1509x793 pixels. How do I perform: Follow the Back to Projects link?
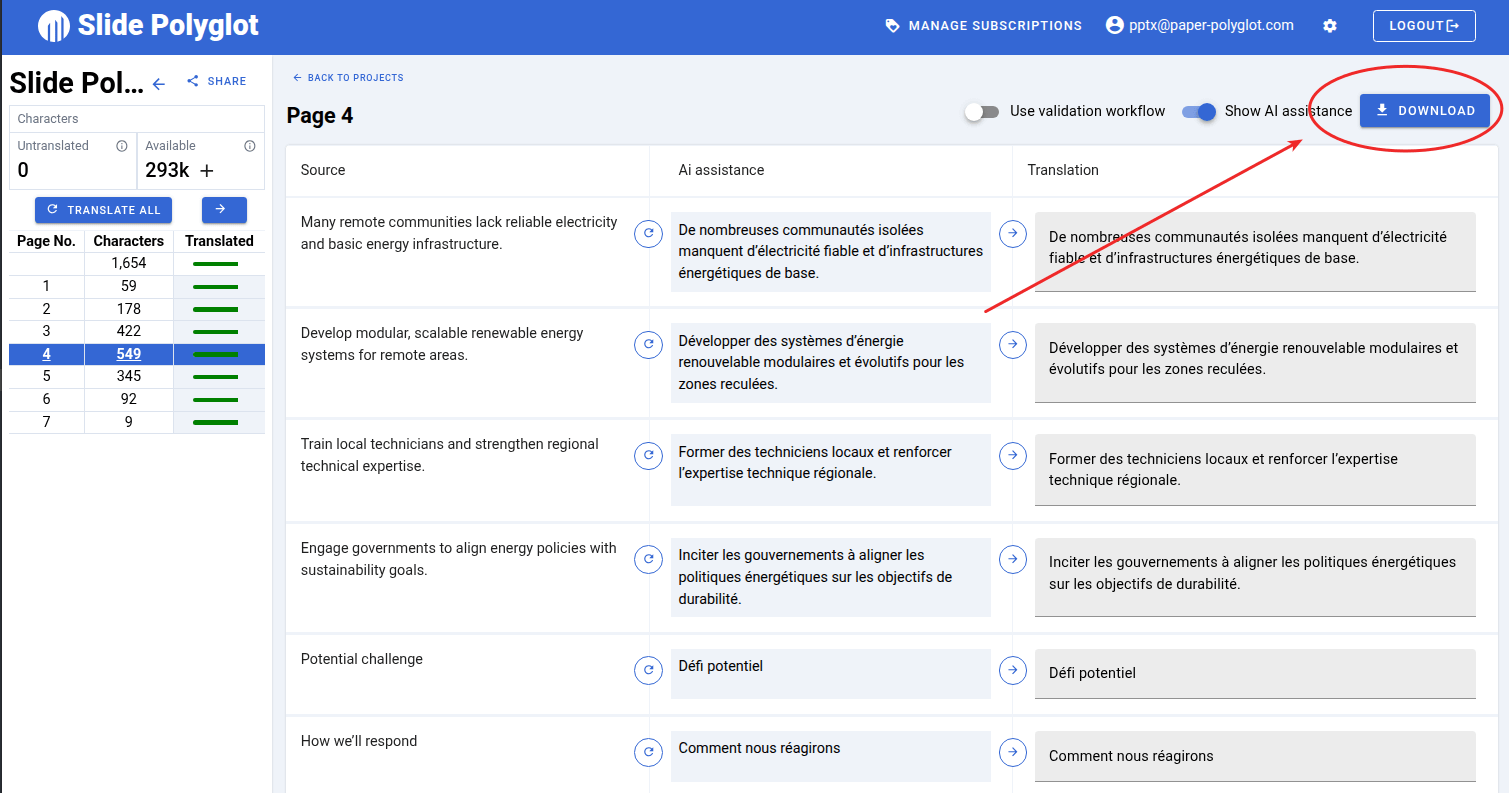348,78
